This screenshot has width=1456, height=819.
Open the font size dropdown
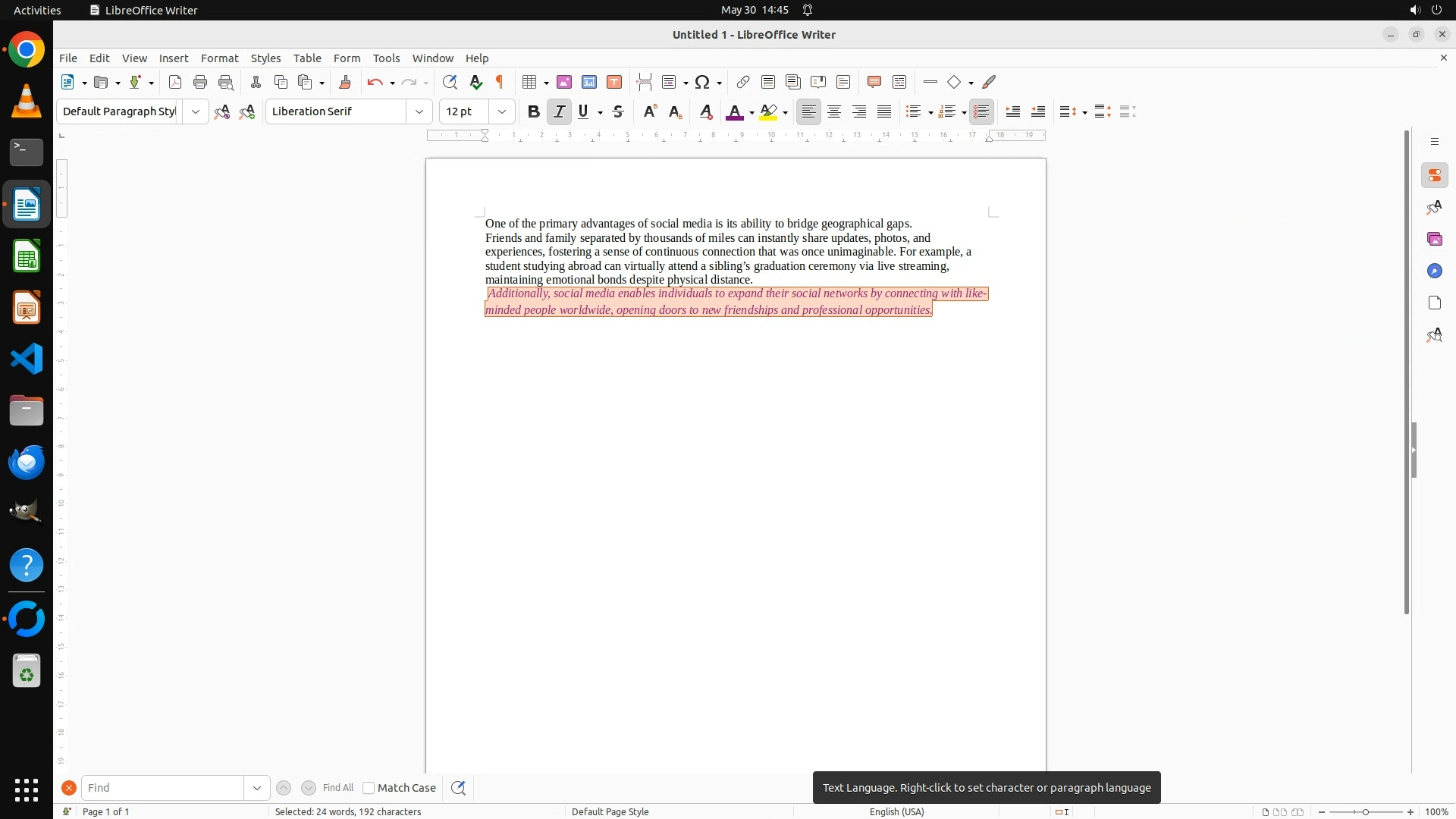point(501,111)
